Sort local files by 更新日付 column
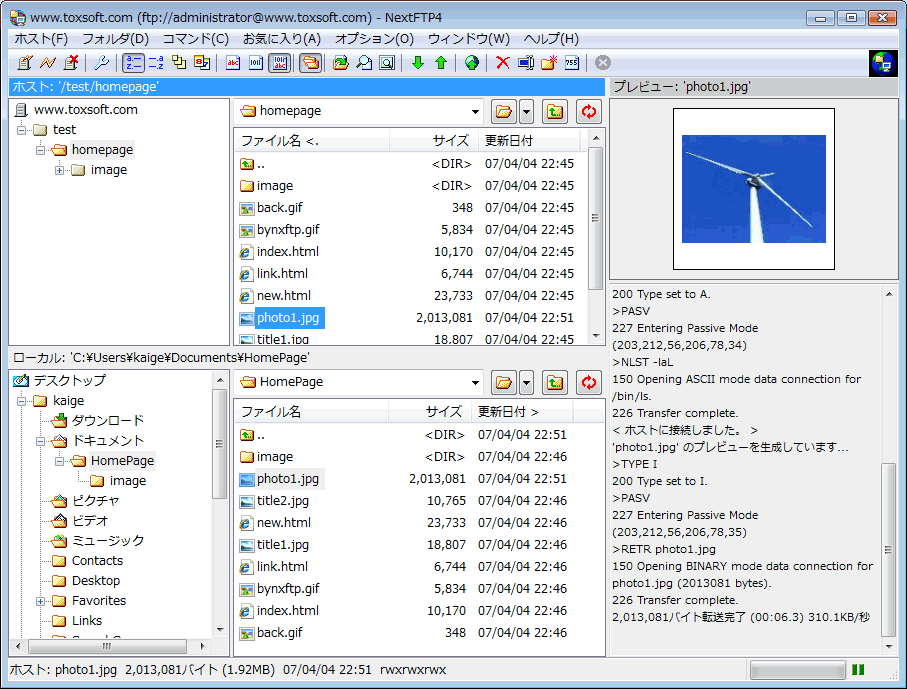Image resolution: width=907 pixels, height=689 pixels. [522, 411]
